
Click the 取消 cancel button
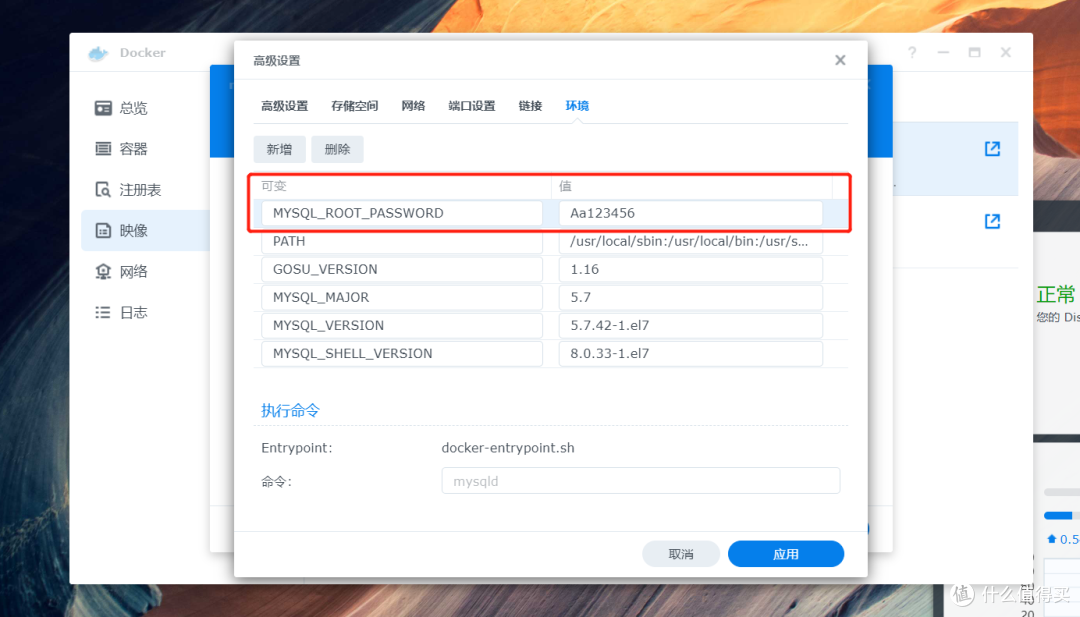[681, 554]
